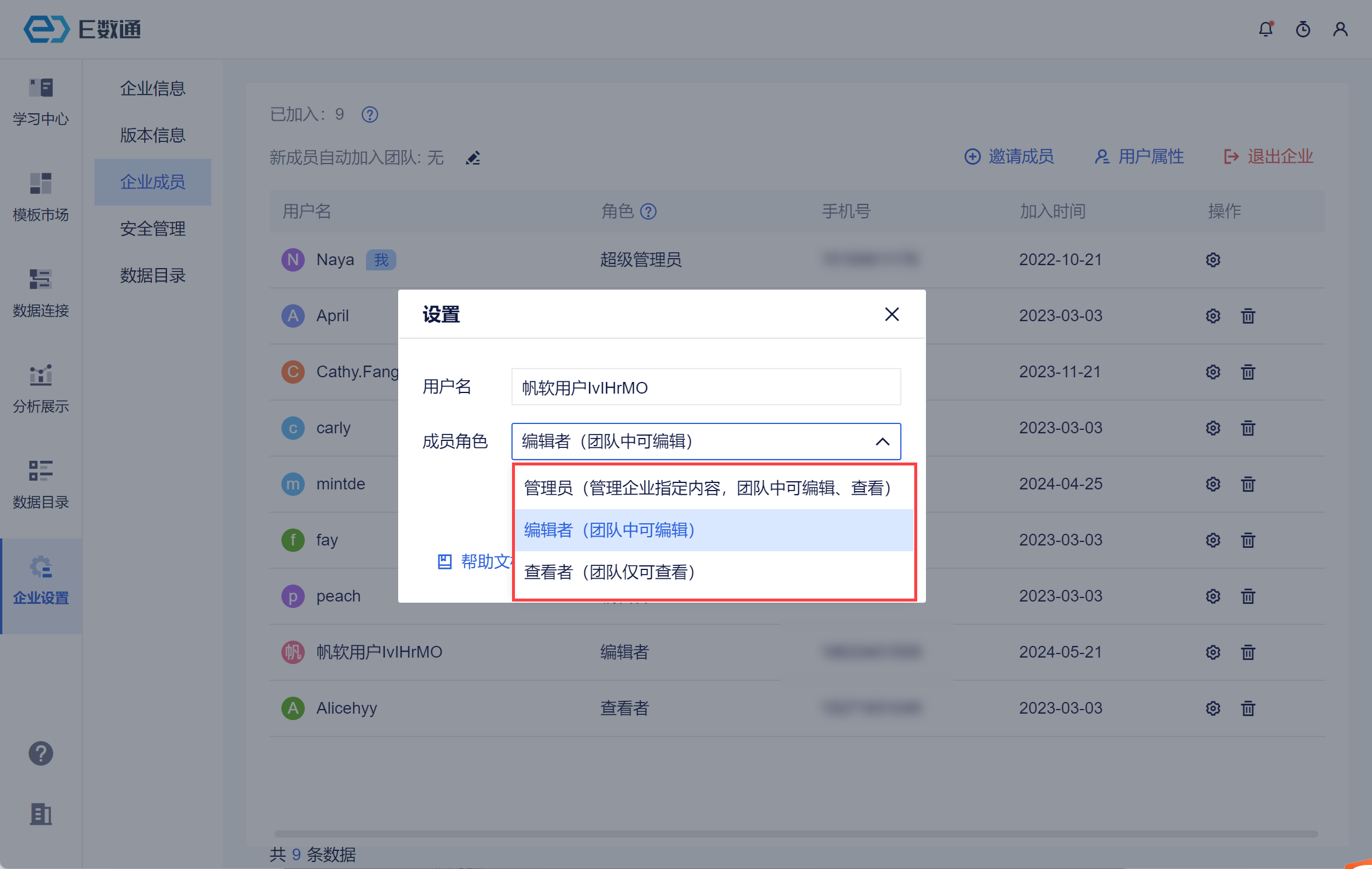This screenshot has height=869, width=1372.
Task: Click the 用户名 input field in dialog
Action: [x=705, y=387]
